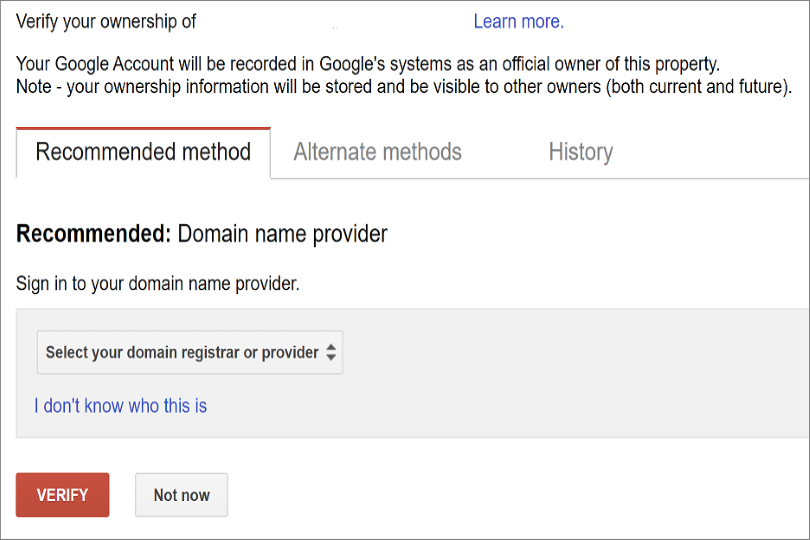810x540 pixels.
Task: Click the bold "Recommended:" heading label
Action: click(94, 234)
